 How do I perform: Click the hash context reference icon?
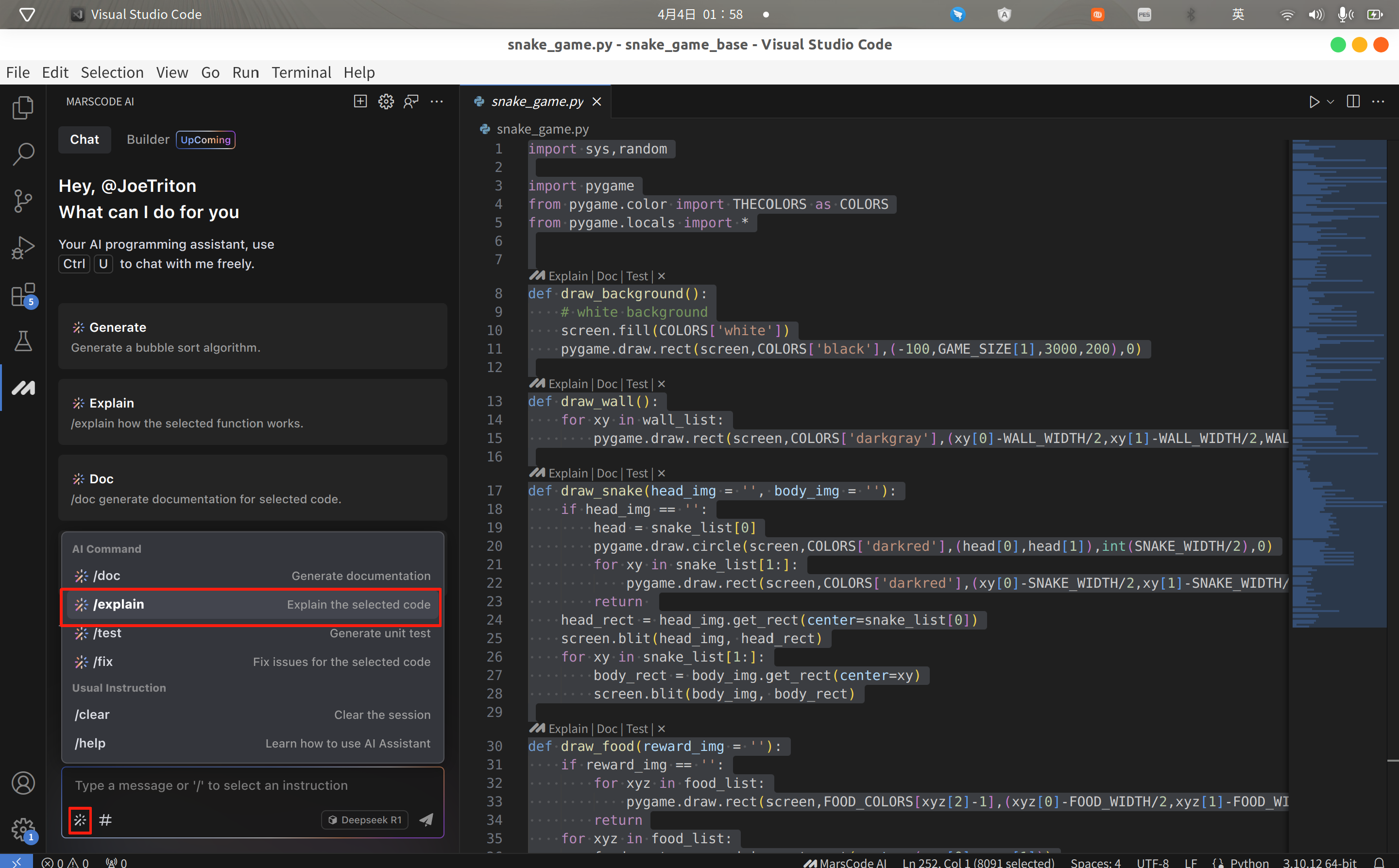(105, 820)
